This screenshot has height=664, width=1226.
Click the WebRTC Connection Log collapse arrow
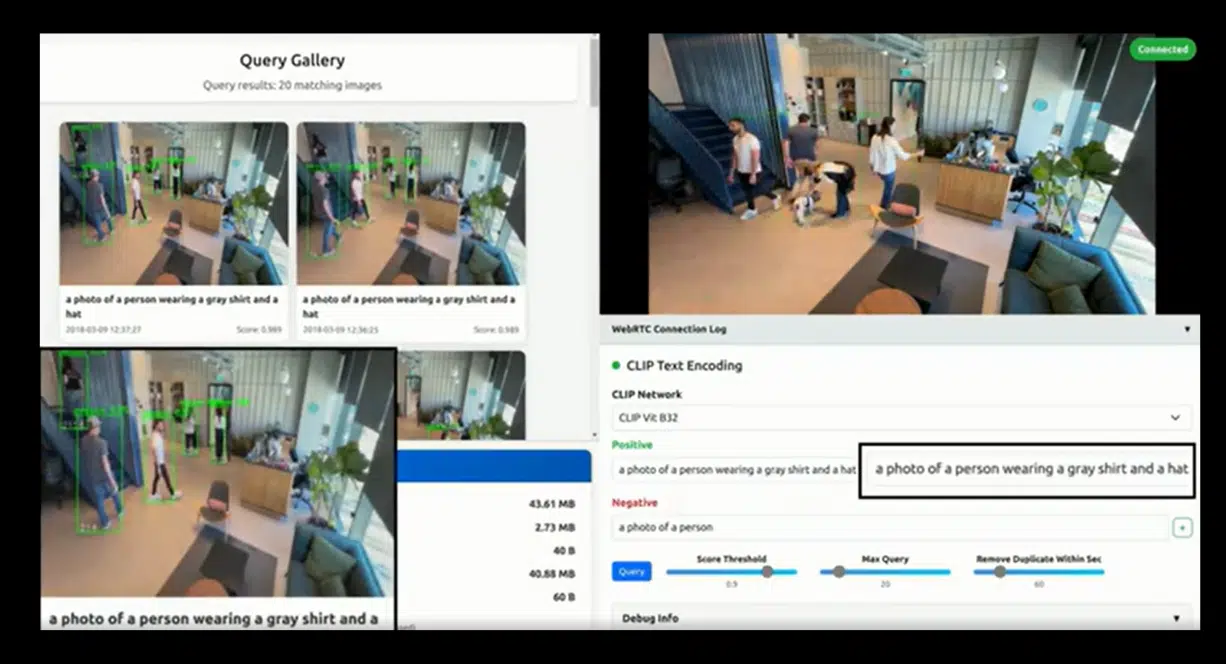tap(1188, 329)
